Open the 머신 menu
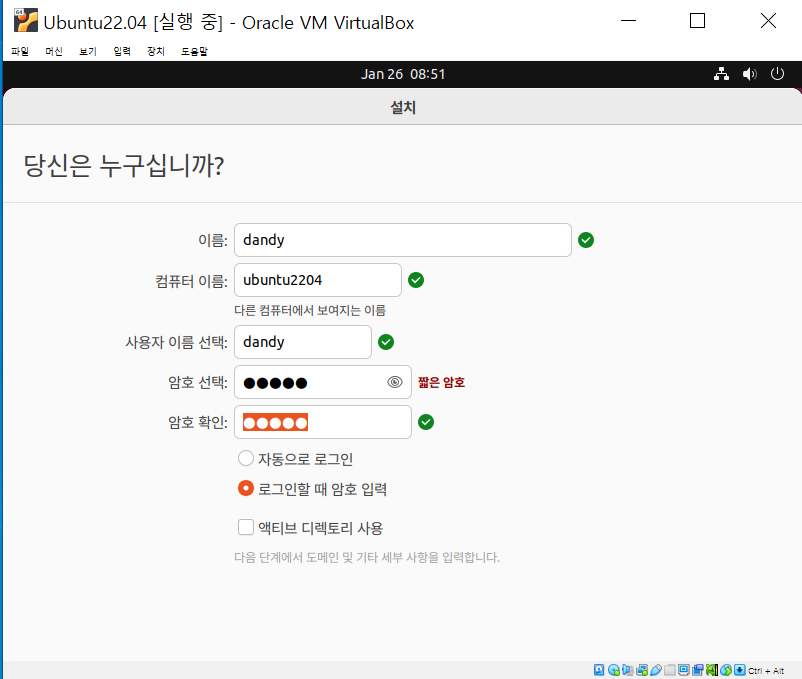Viewport: 802px width, 679px height. coord(54,51)
